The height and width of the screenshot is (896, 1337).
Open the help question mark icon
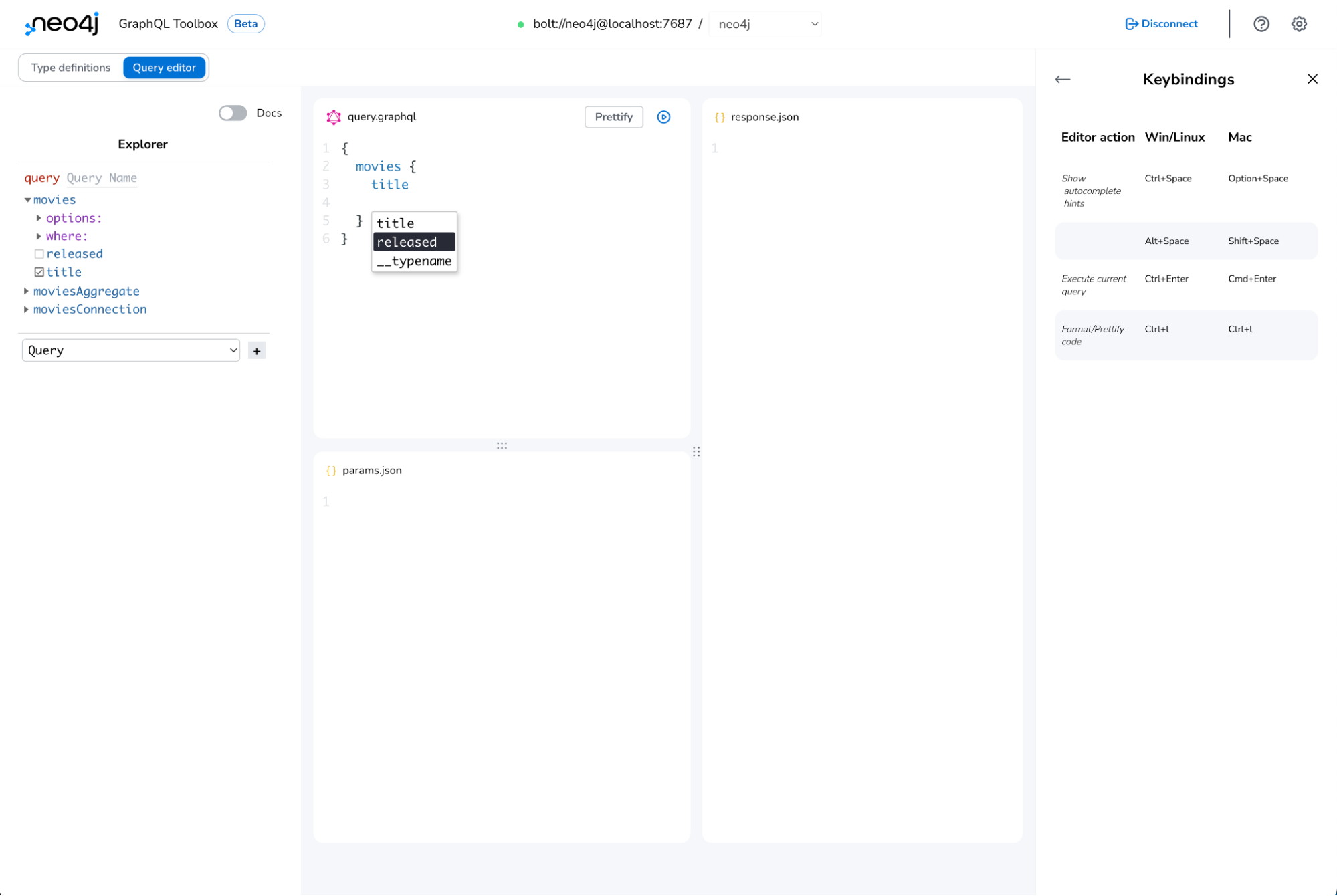pos(1261,24)
